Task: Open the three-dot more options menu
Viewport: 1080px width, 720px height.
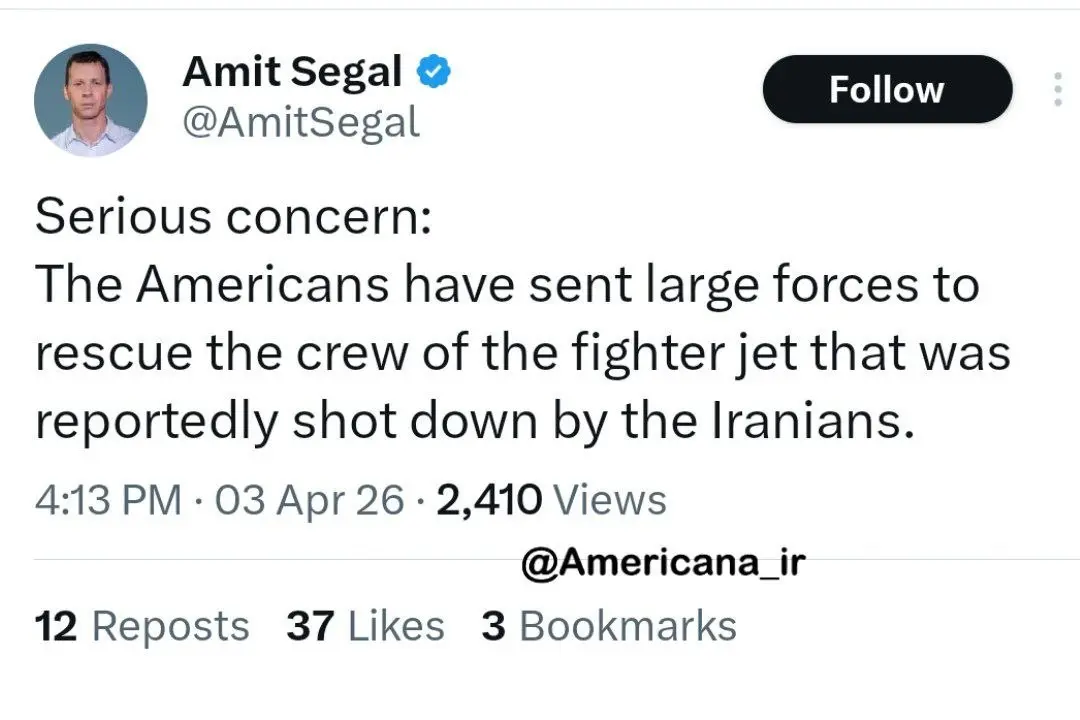Action: point(1057,90)
